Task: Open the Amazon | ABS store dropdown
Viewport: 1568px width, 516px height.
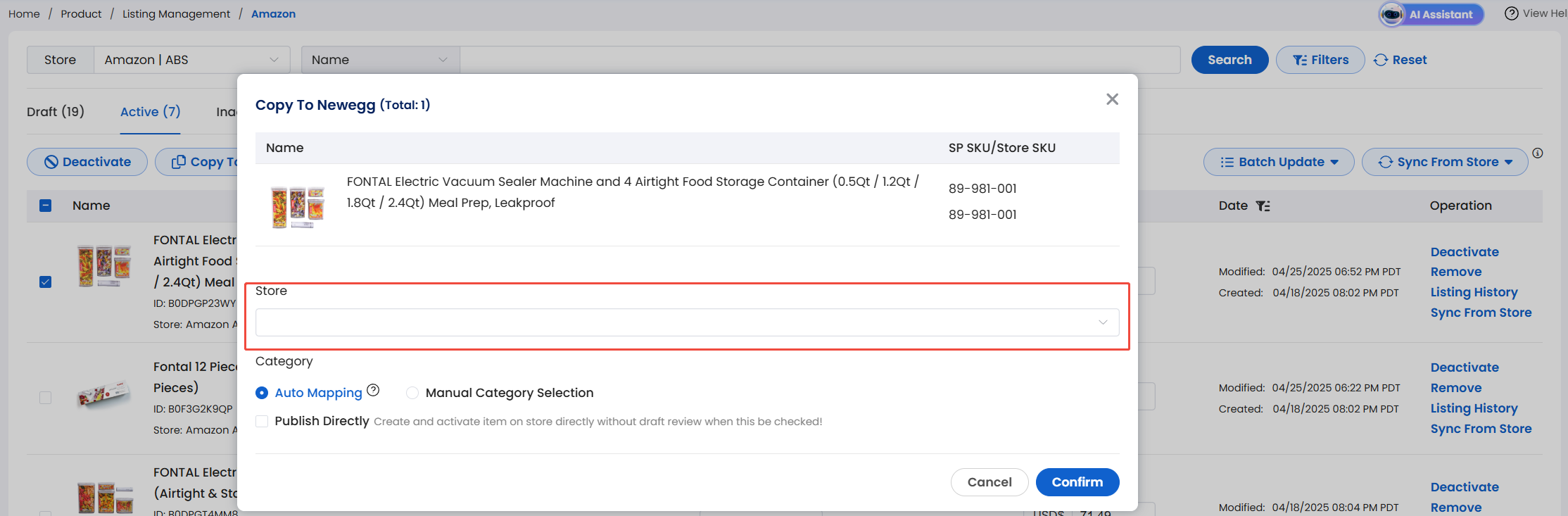Action: 191,60
